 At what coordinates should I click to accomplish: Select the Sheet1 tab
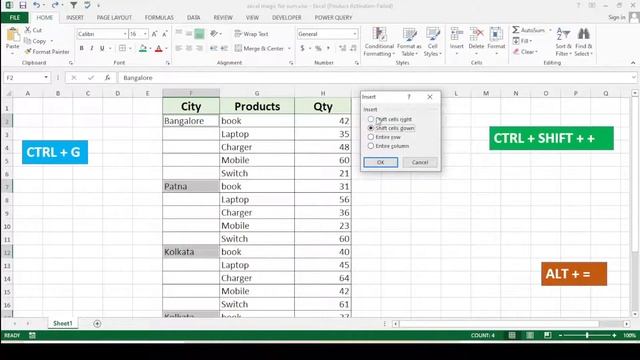pos(62,324)
